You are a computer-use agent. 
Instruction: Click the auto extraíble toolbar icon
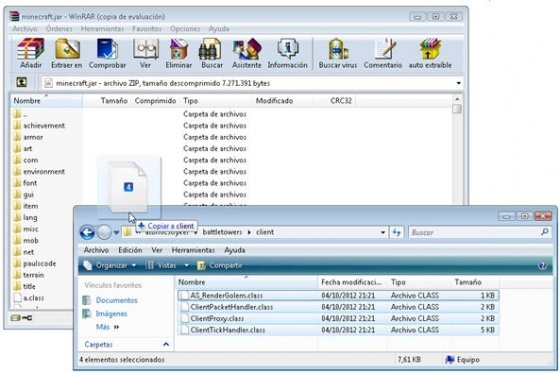pos(430,54)
